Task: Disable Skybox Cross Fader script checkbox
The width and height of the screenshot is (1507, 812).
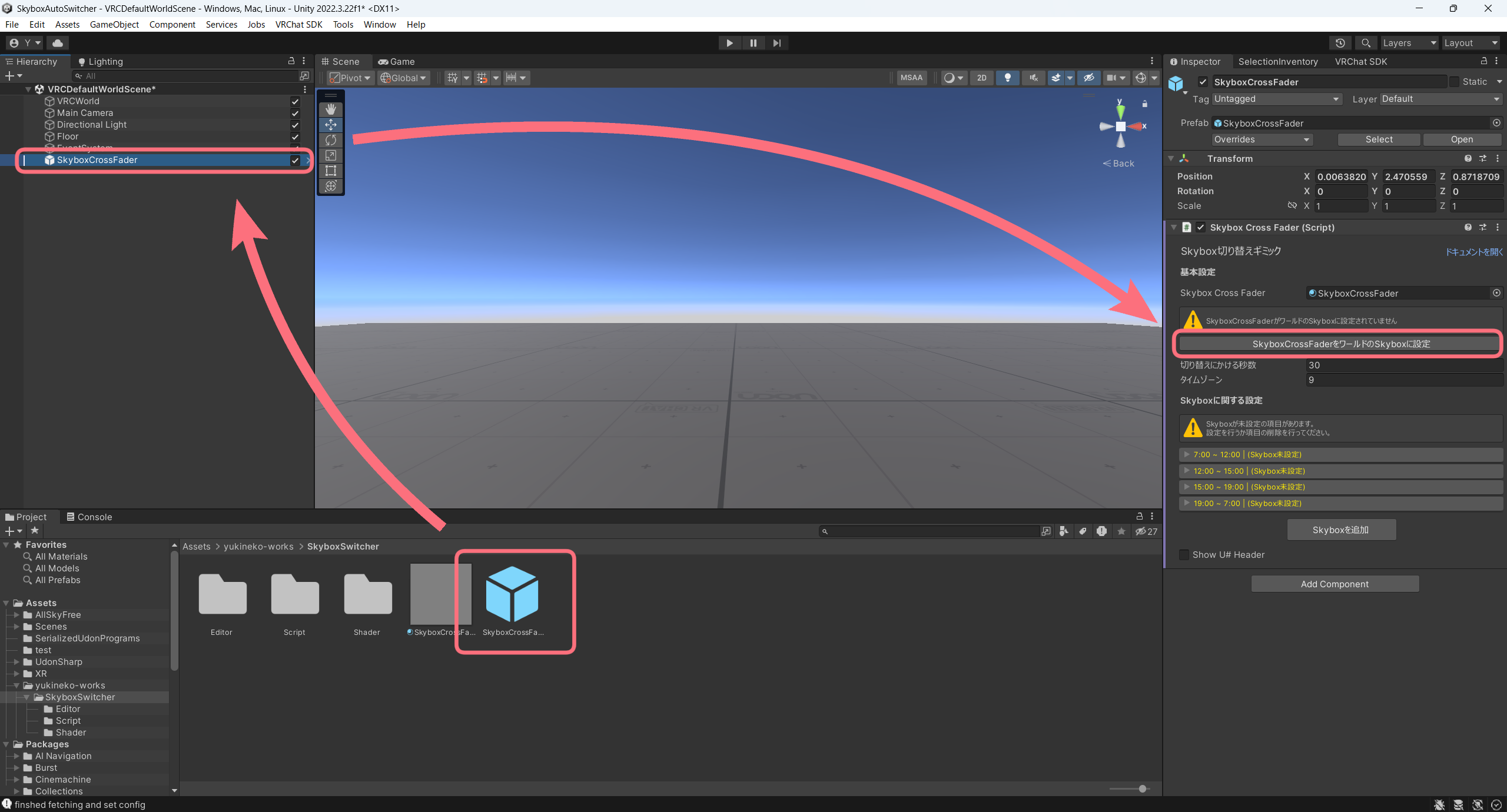Action: (1201, 228)
